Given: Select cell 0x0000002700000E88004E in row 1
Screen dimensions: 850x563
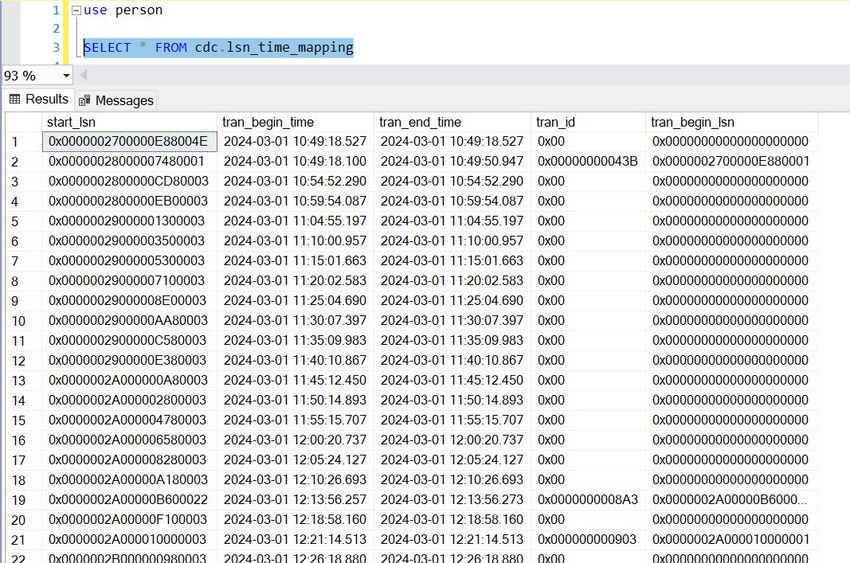Looking at the screenshot, I should point(129,141).
